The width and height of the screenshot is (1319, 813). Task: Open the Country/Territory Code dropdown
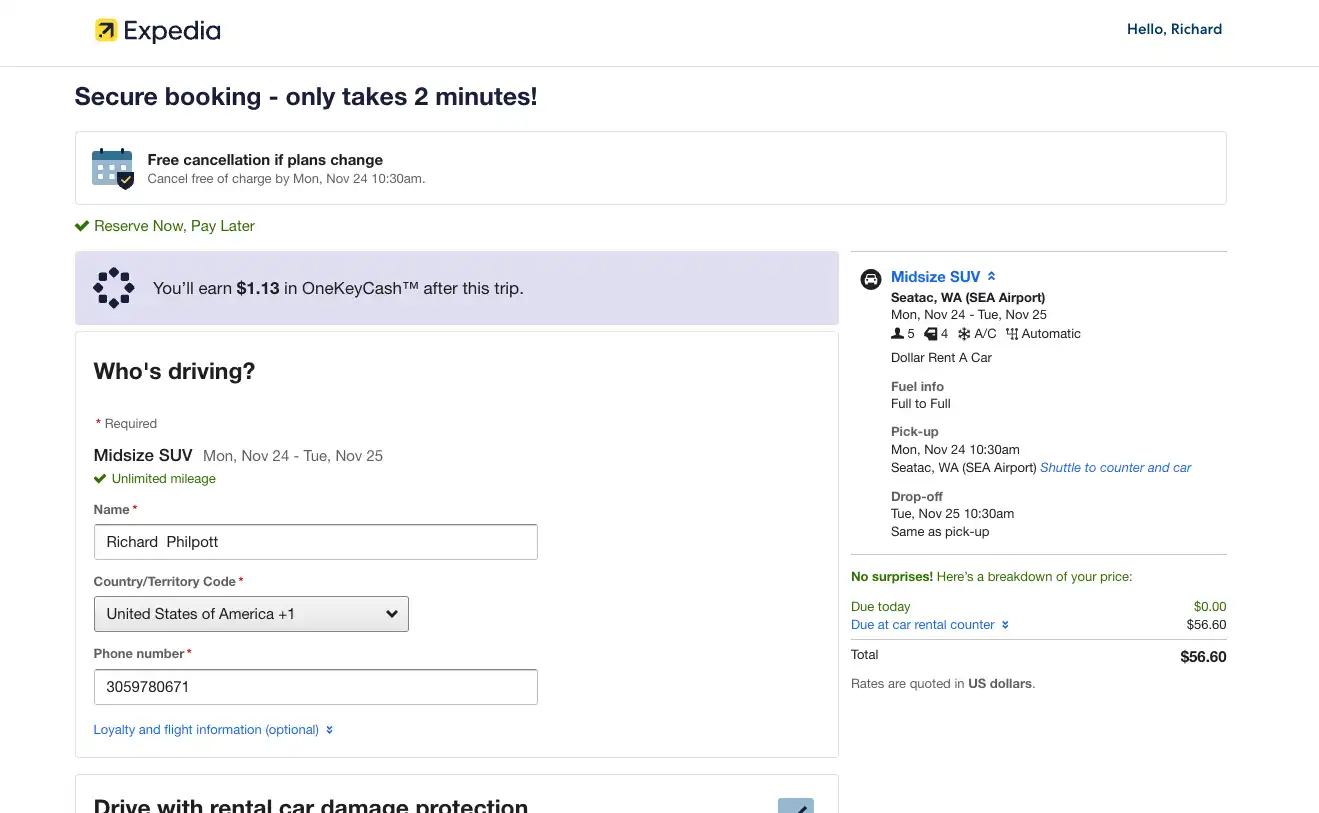(x=251, y=613)
